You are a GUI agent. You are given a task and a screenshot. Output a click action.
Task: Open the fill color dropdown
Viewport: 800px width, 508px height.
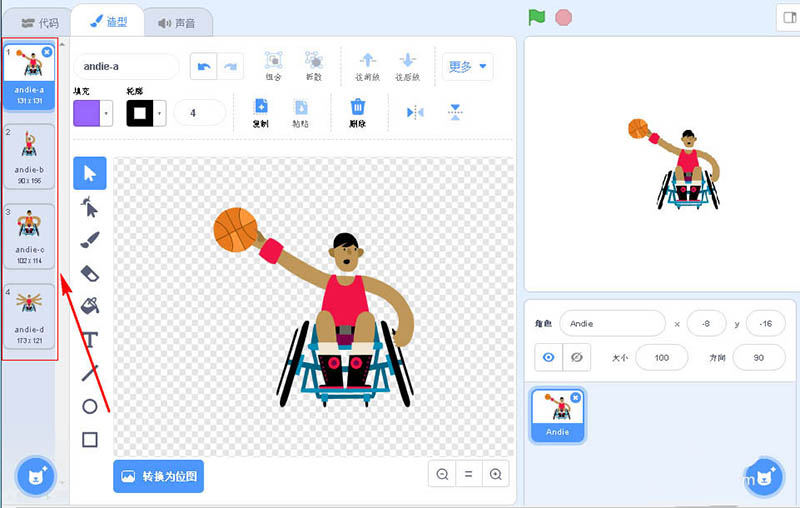(x=106, y=113)
